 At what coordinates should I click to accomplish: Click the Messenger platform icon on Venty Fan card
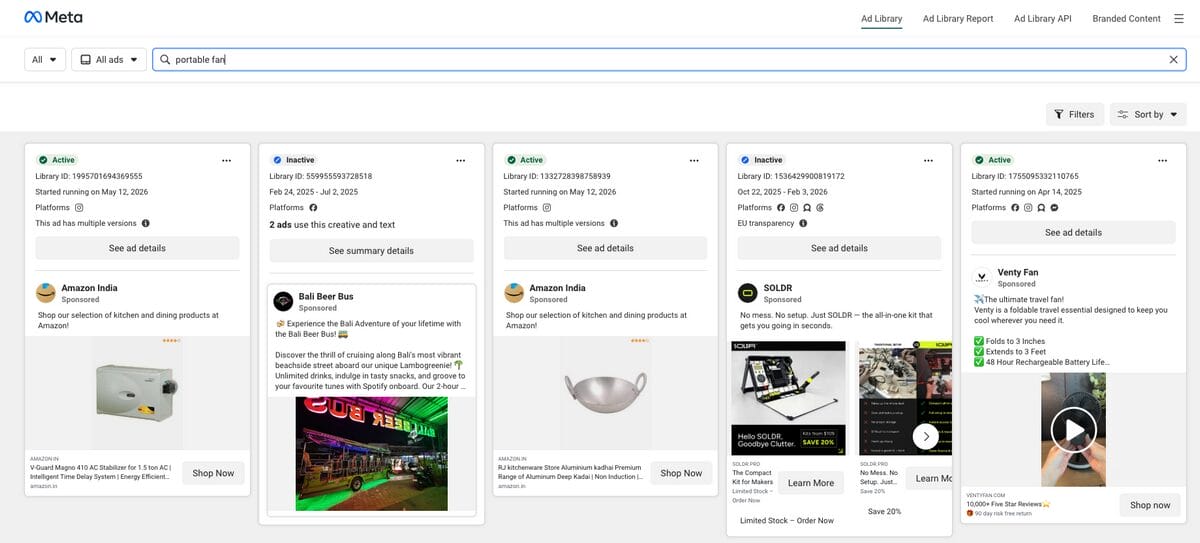[x=1054, y=207]
